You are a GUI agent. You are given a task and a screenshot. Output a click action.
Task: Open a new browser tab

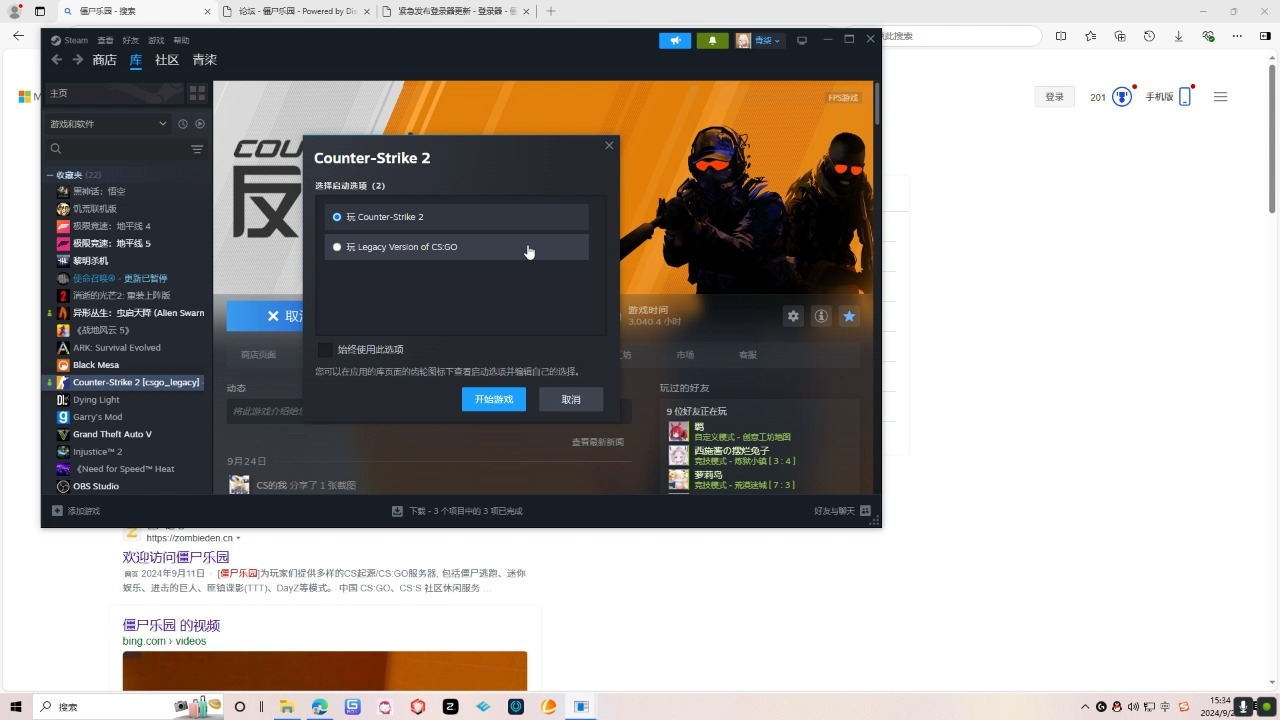tap(550, 11)
